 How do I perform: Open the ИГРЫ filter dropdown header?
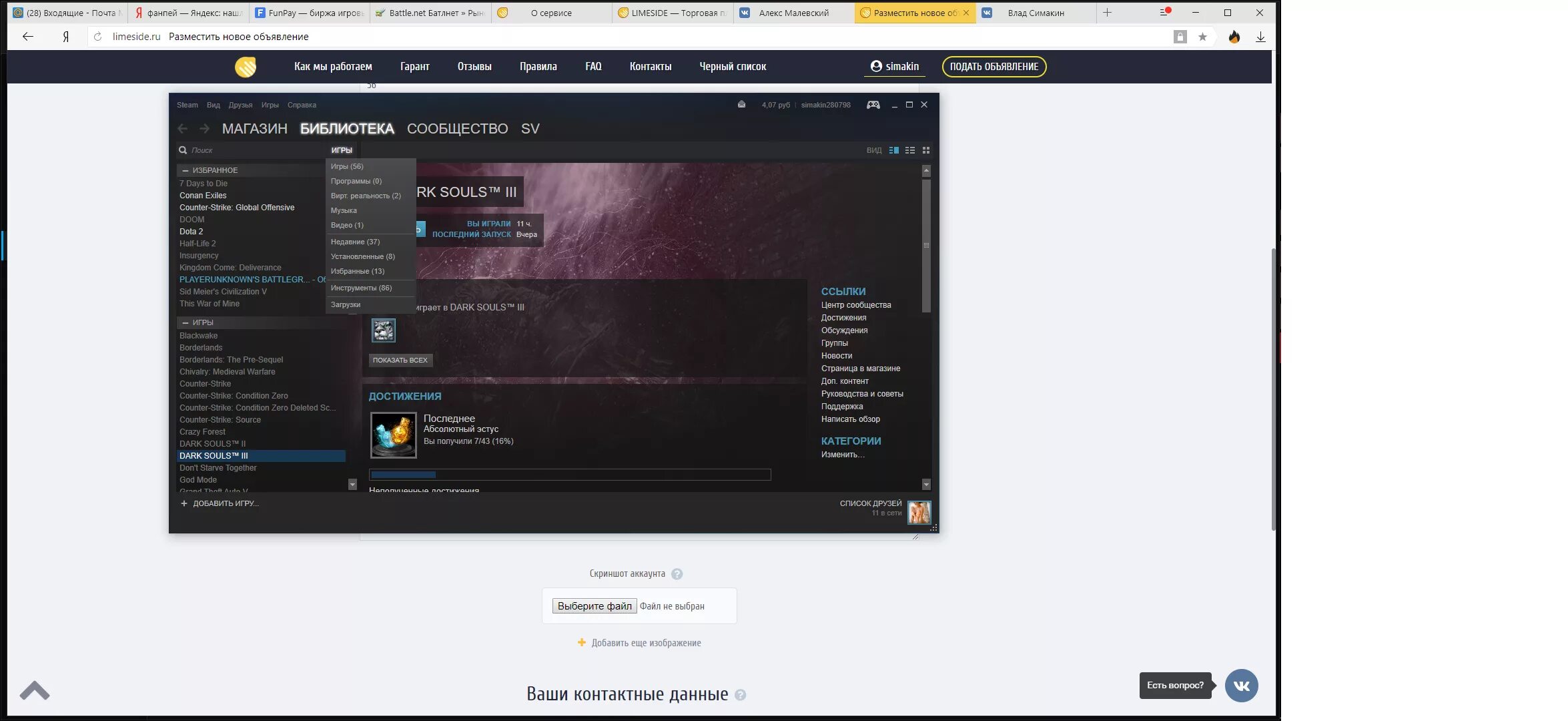click(x=342, y=150)
